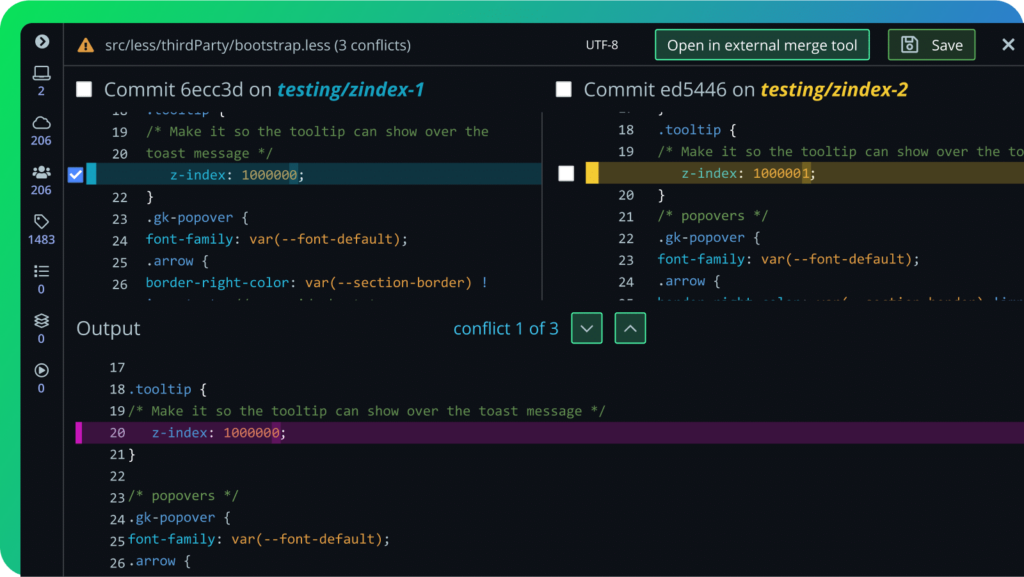
Task: Go to previous conflict with up chevron
Action: [x=630, y=328]
